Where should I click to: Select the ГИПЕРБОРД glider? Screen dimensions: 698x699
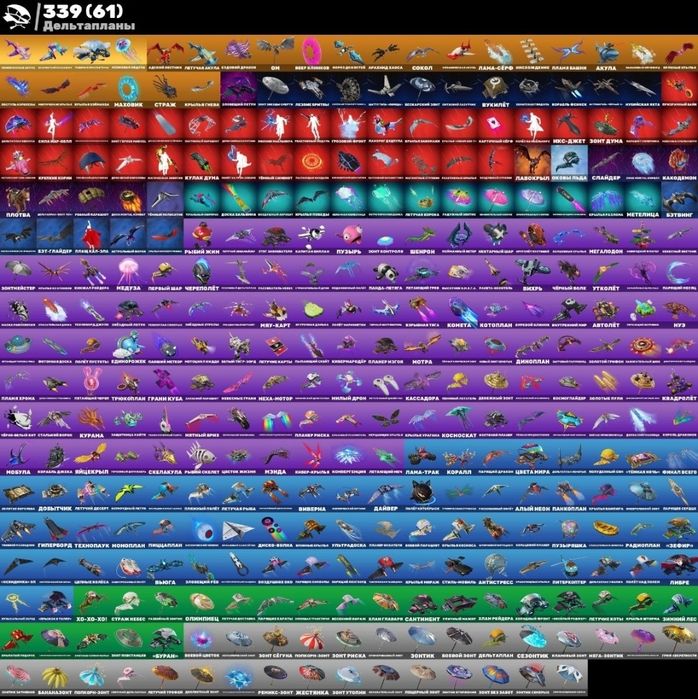pyautogui.click(x=55, y=530)
